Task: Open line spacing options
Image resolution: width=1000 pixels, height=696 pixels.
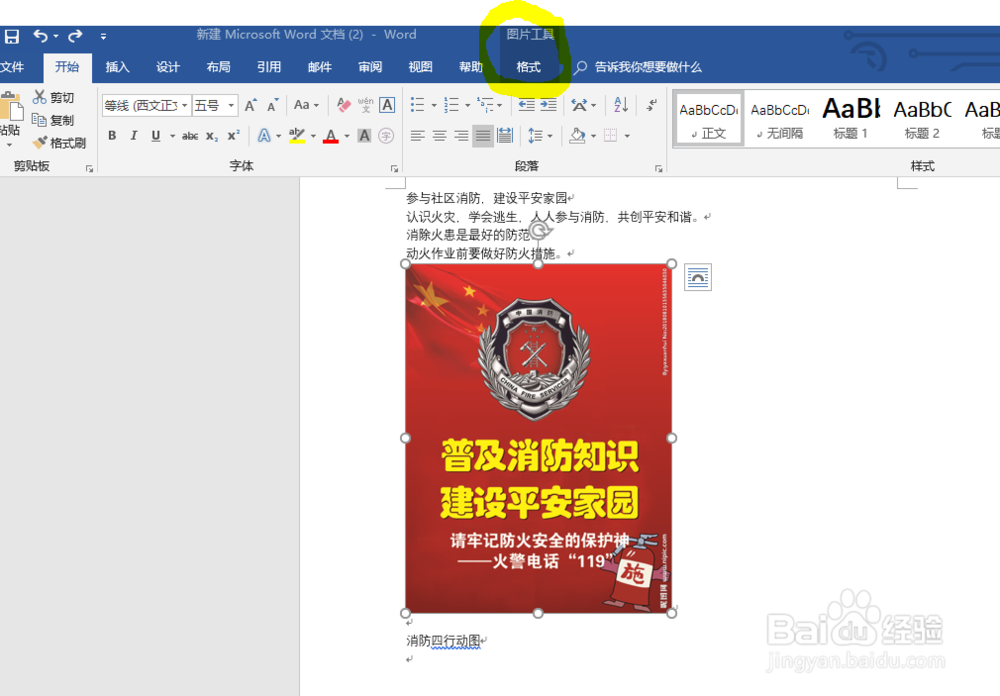Action: point(536,136)
